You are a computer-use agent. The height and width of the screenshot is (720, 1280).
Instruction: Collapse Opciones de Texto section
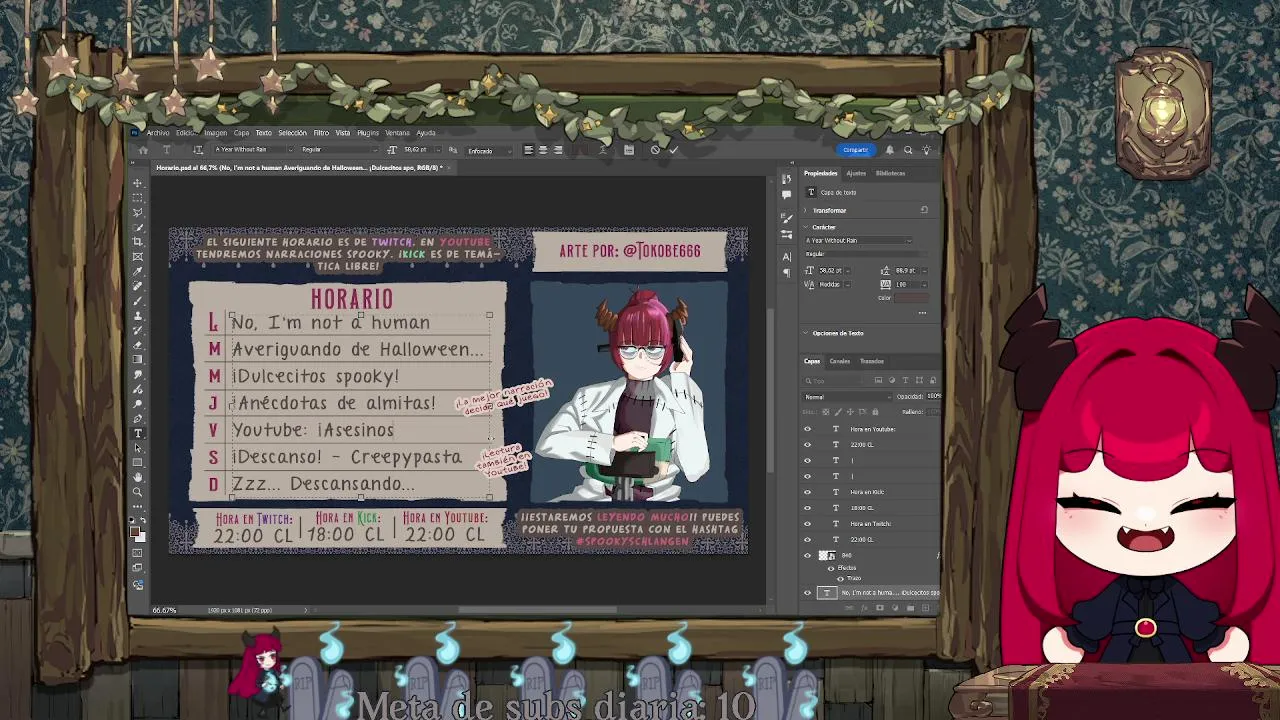tap(806, 333)
